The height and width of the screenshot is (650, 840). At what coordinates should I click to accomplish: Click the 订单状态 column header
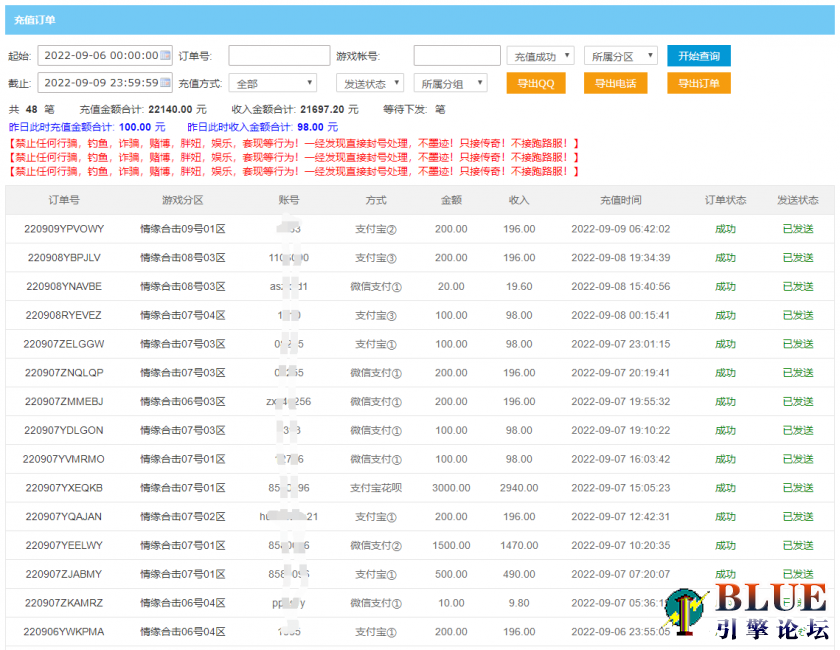[725, 200]
